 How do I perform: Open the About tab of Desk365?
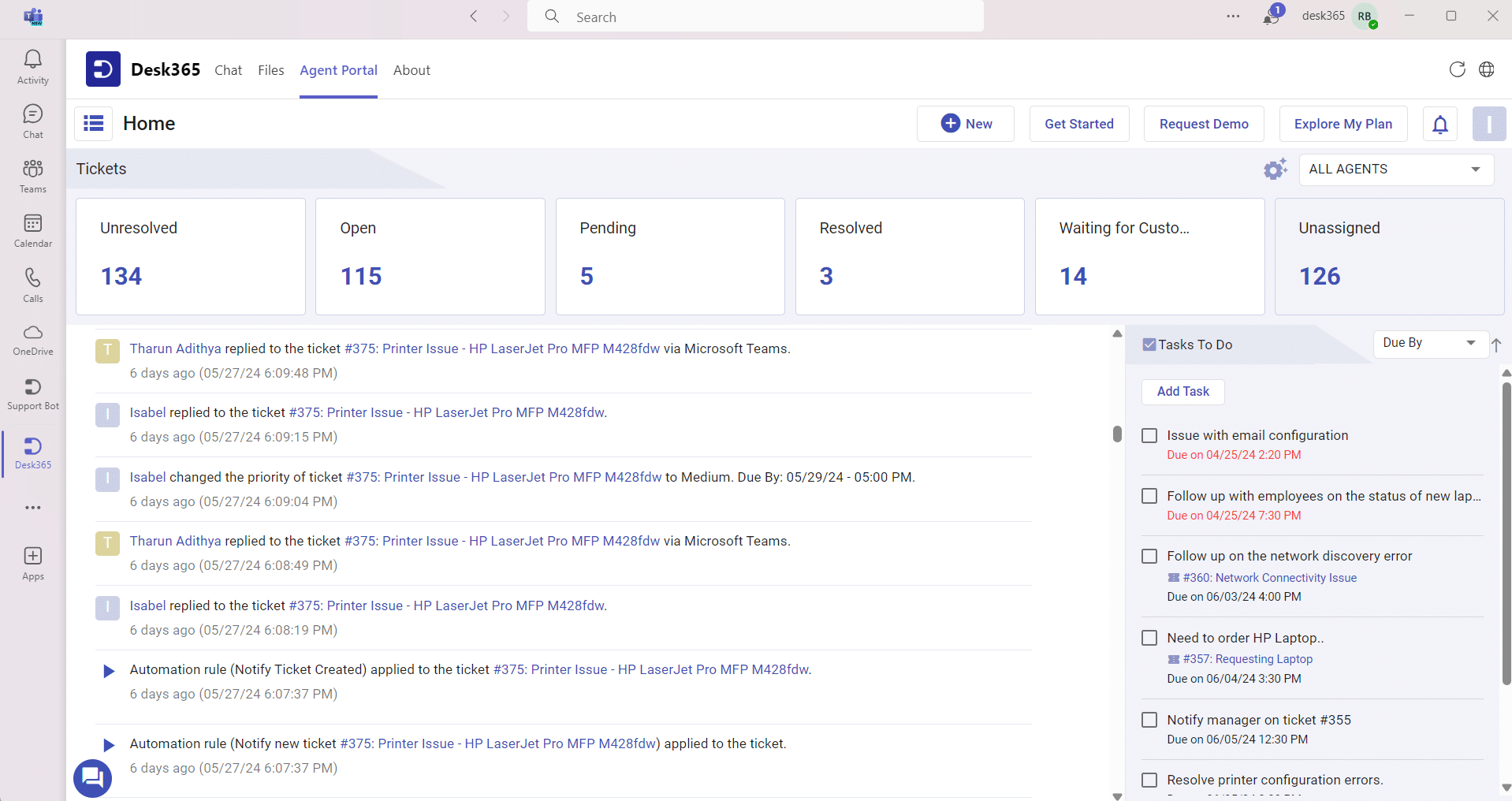[x=411, y=70]
